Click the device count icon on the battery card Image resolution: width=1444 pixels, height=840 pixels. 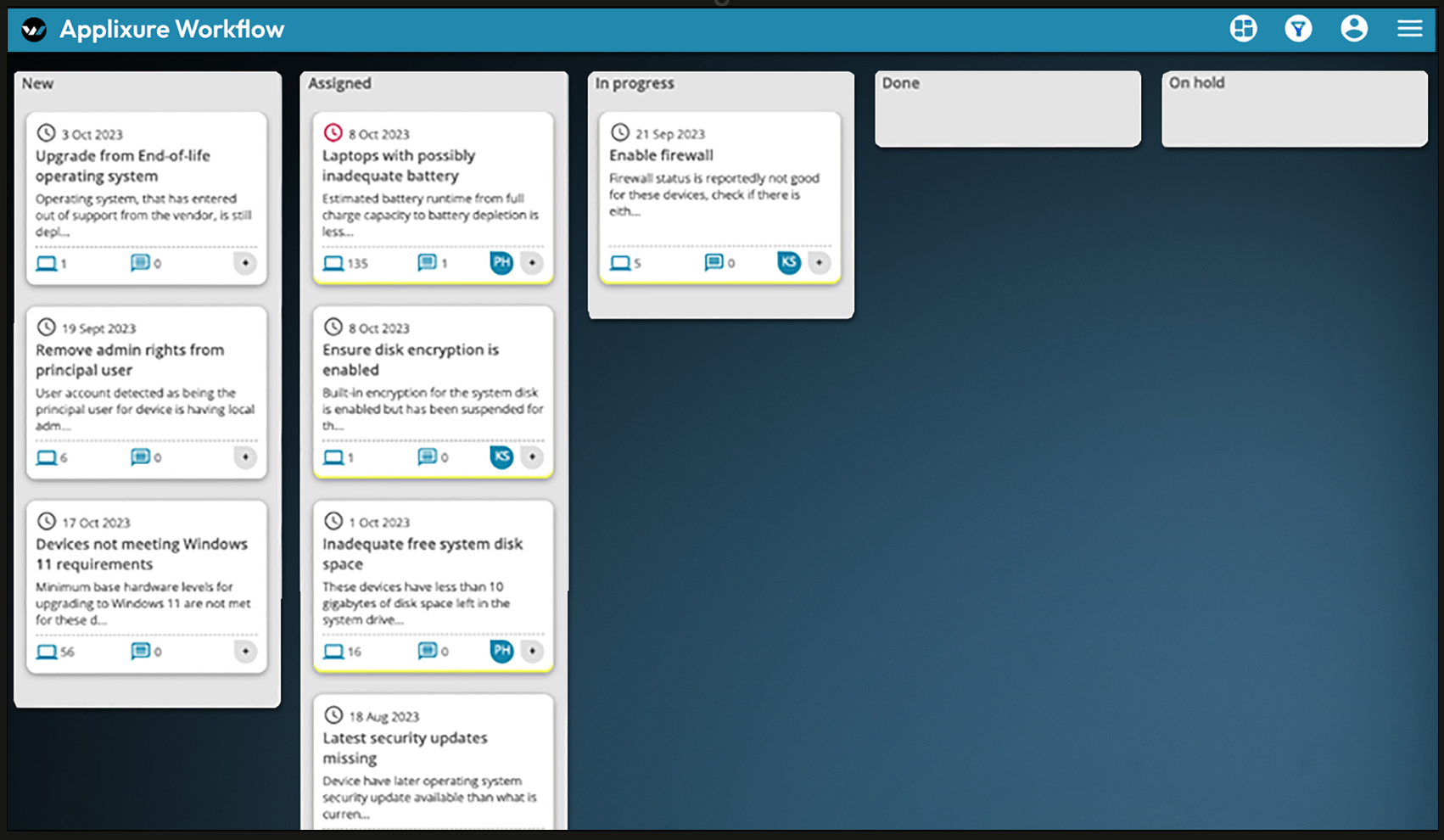(333, 263)
